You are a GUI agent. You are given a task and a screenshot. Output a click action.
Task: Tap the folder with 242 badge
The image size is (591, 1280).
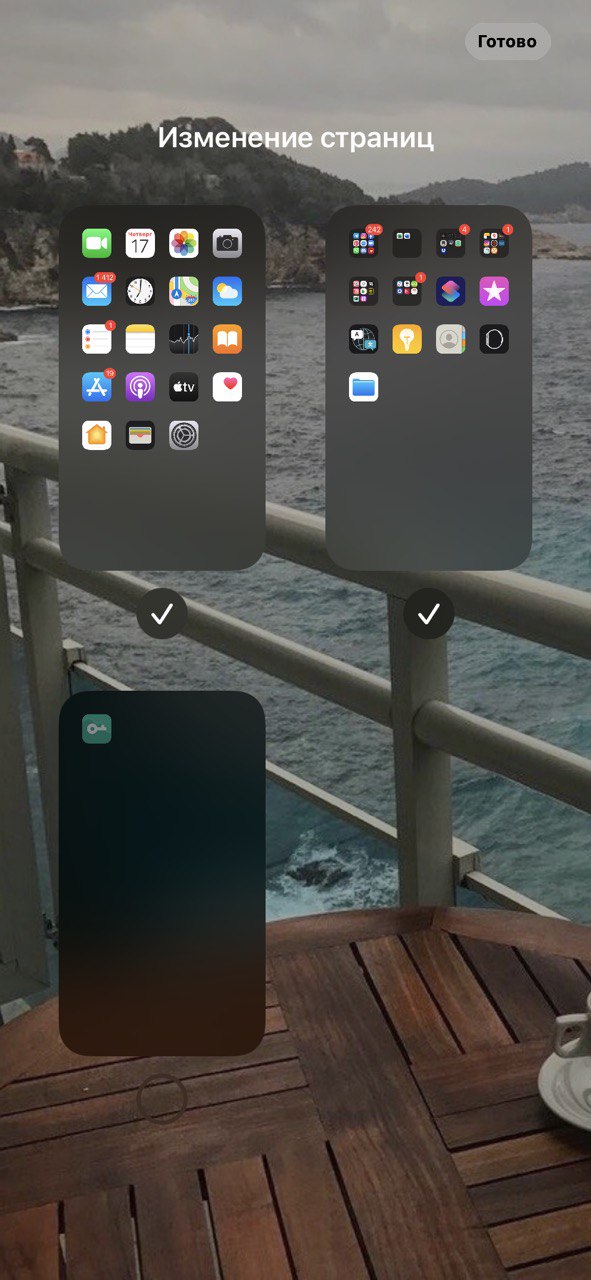point(364,243)
